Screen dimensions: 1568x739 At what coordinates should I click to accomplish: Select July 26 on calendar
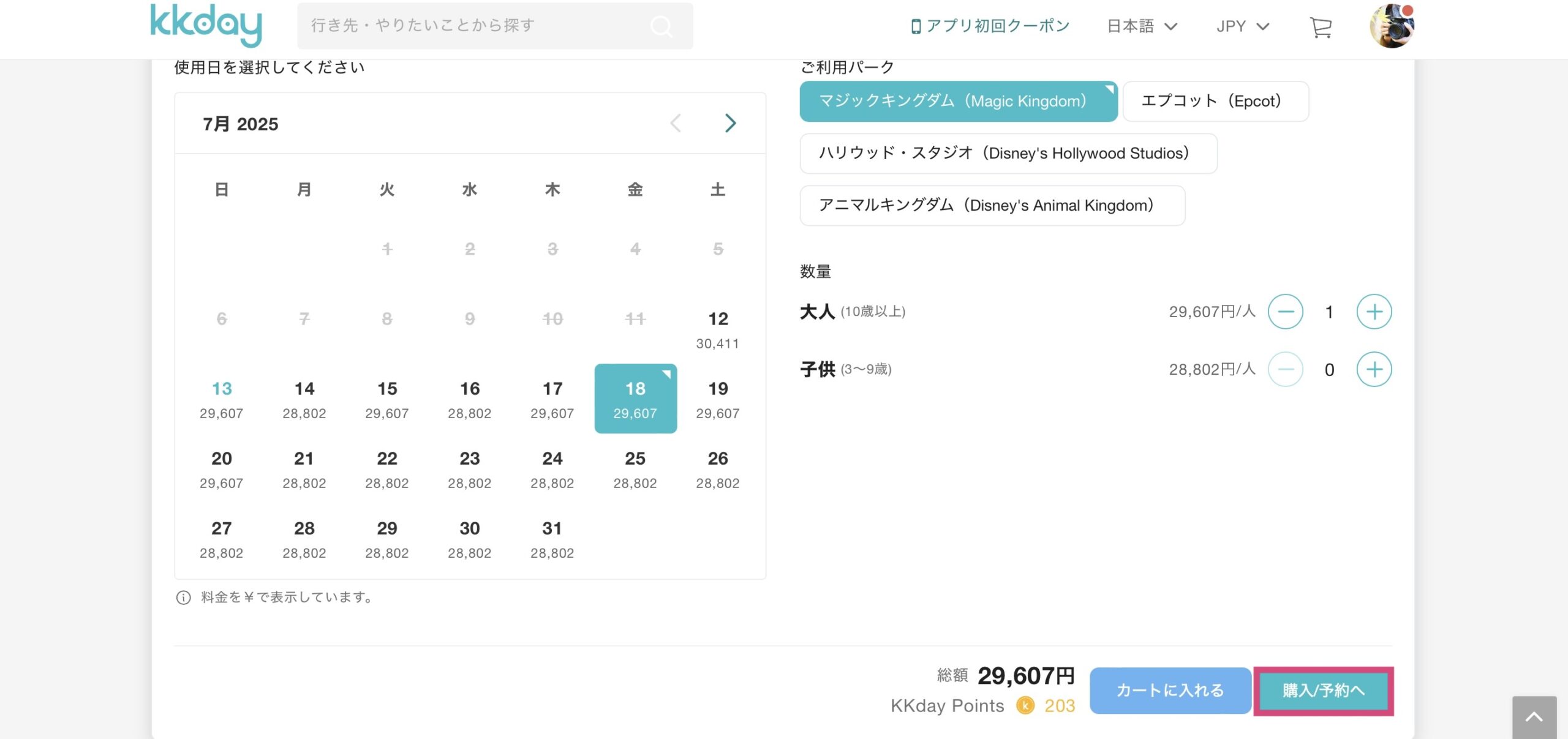[718, 469]
